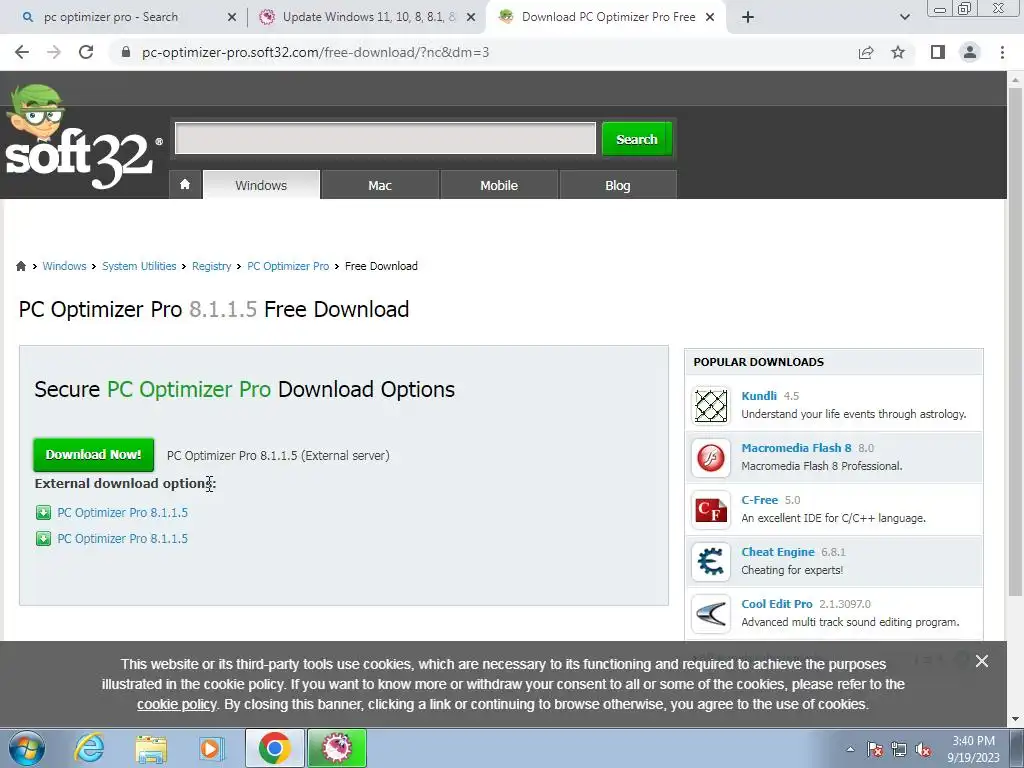Open the green gear app on taskbar

click(337, 748)
